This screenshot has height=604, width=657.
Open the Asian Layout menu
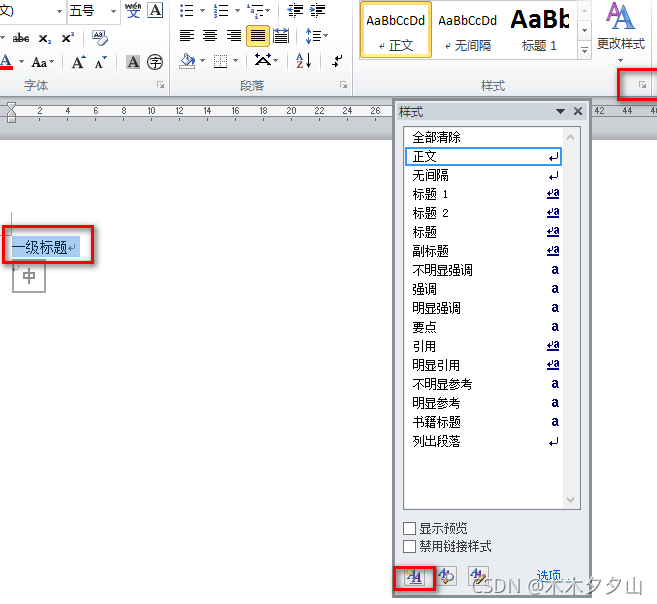(266, 61)
